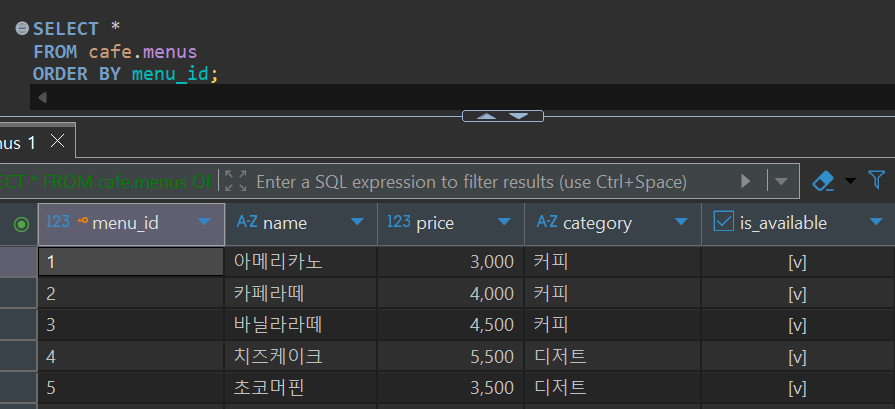This screenshot has width=895, height=409.
Task: Select menu_id cell with value 1
Action: [131, 262]
